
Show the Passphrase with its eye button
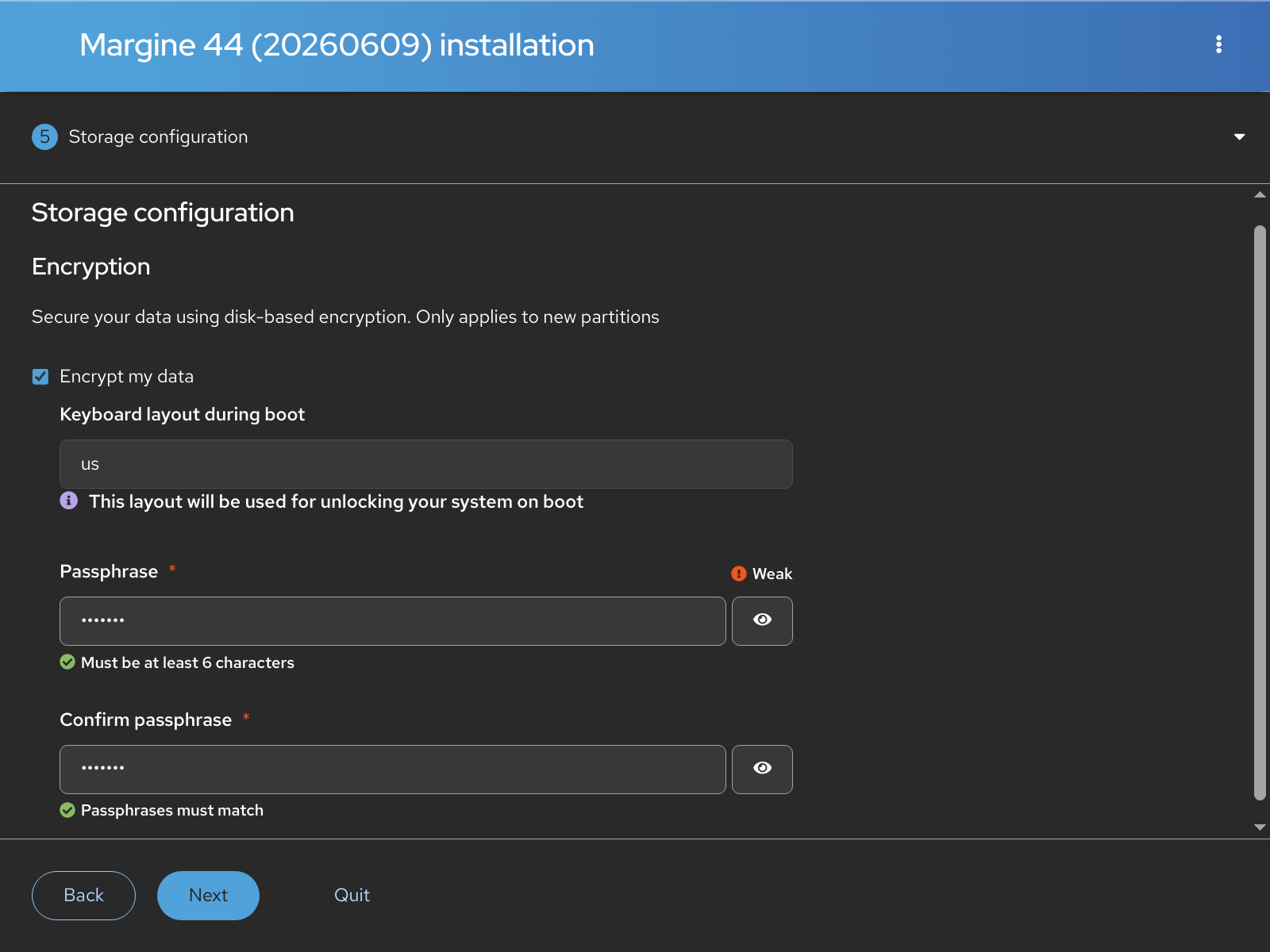pyautogui.click(x=762, y=621)
